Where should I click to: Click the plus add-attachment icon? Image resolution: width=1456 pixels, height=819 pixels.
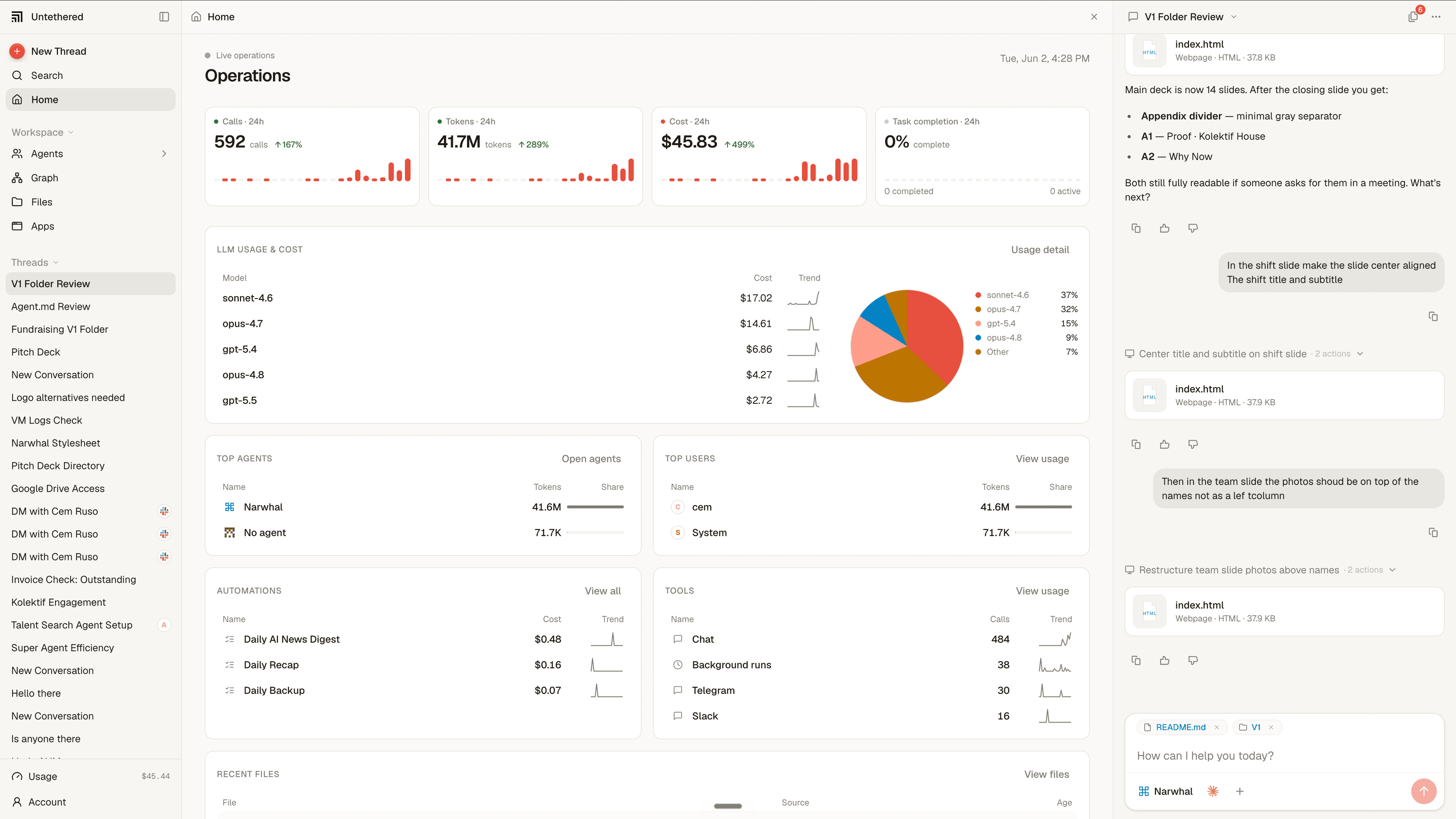tap(1239, 792)
